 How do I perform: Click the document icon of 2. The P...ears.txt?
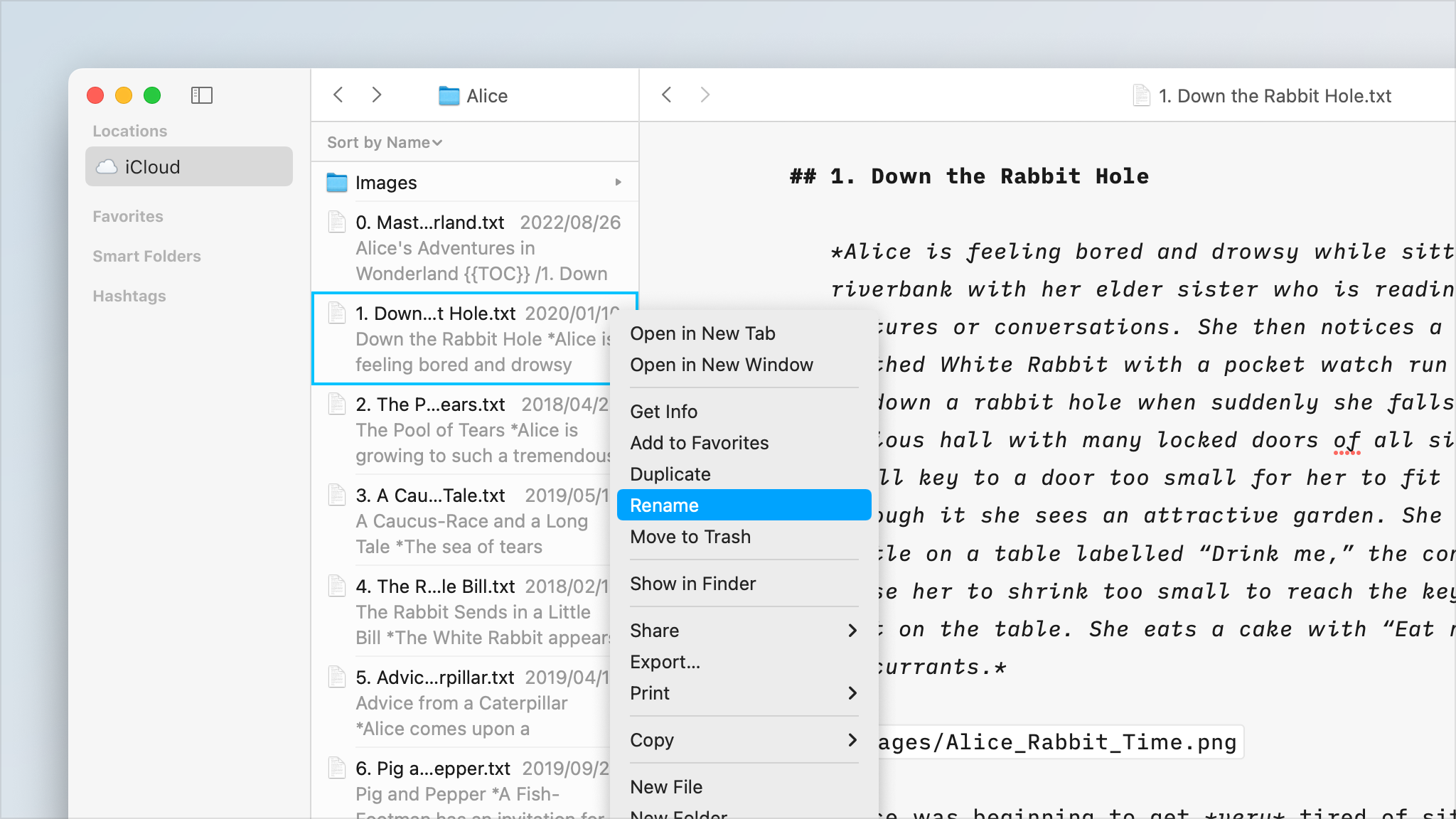click(x=336, y=404)
